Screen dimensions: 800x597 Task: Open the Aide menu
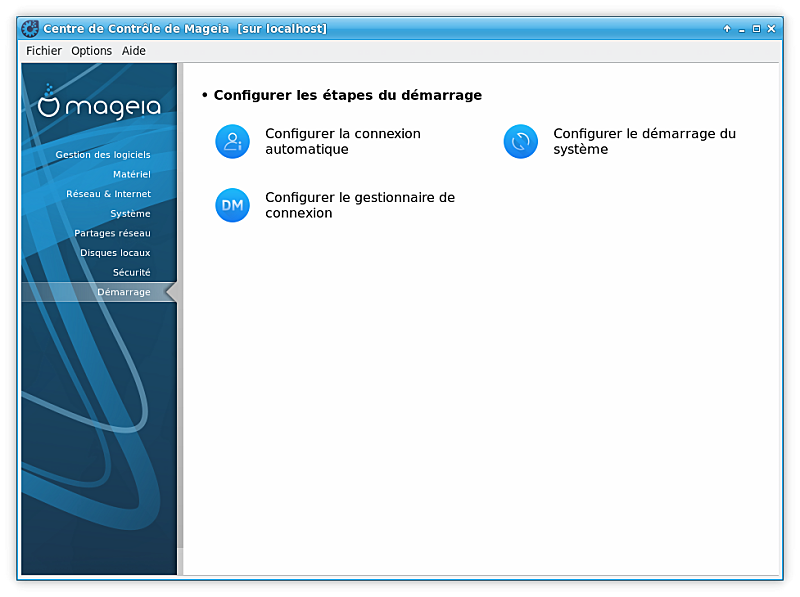(134, 51)
